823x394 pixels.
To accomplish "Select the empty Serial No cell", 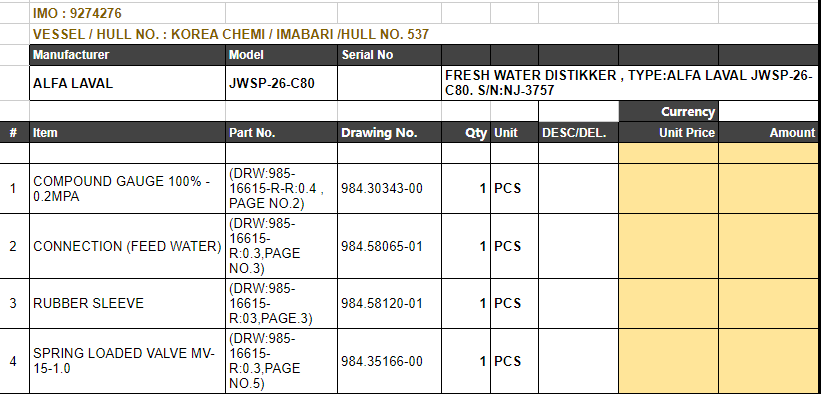I will 389,83.
